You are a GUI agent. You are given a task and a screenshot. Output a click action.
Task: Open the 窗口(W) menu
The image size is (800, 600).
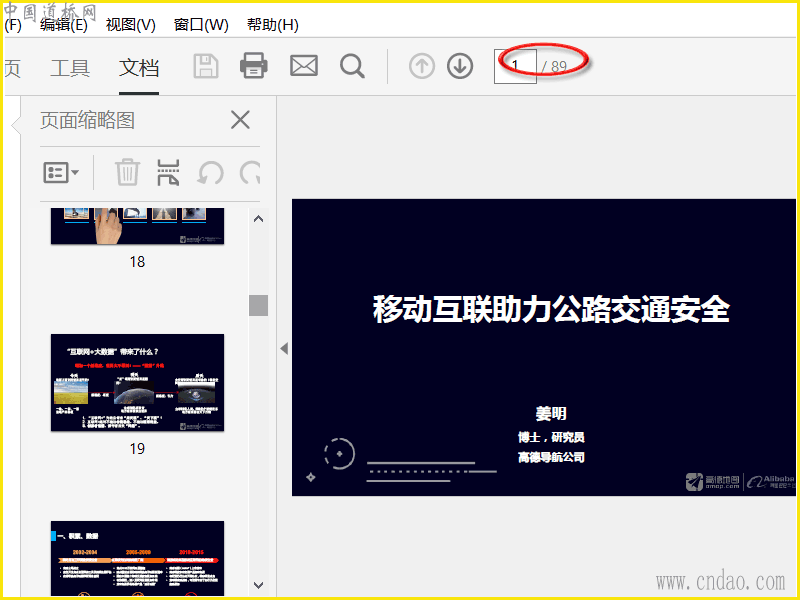coord(201,24)
